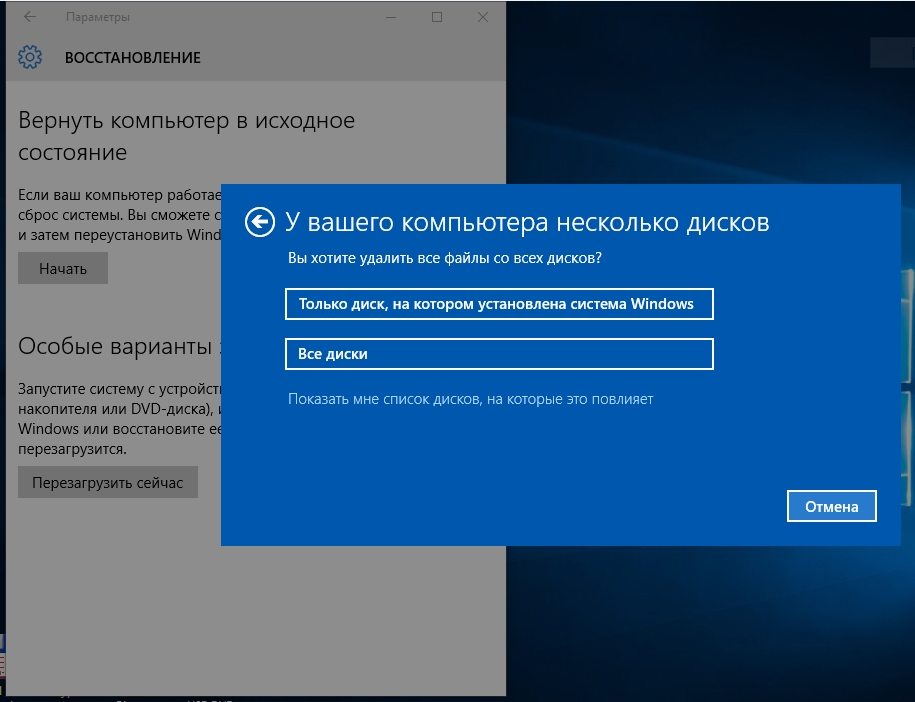Screen dimensions: 915x702
Task: Open Показать мне список дисков link
Action: click(x=470, y=399)
